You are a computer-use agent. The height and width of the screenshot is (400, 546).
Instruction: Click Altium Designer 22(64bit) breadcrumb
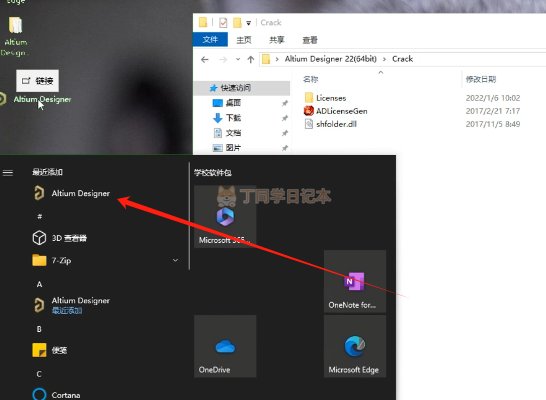(x=330, y=59)
